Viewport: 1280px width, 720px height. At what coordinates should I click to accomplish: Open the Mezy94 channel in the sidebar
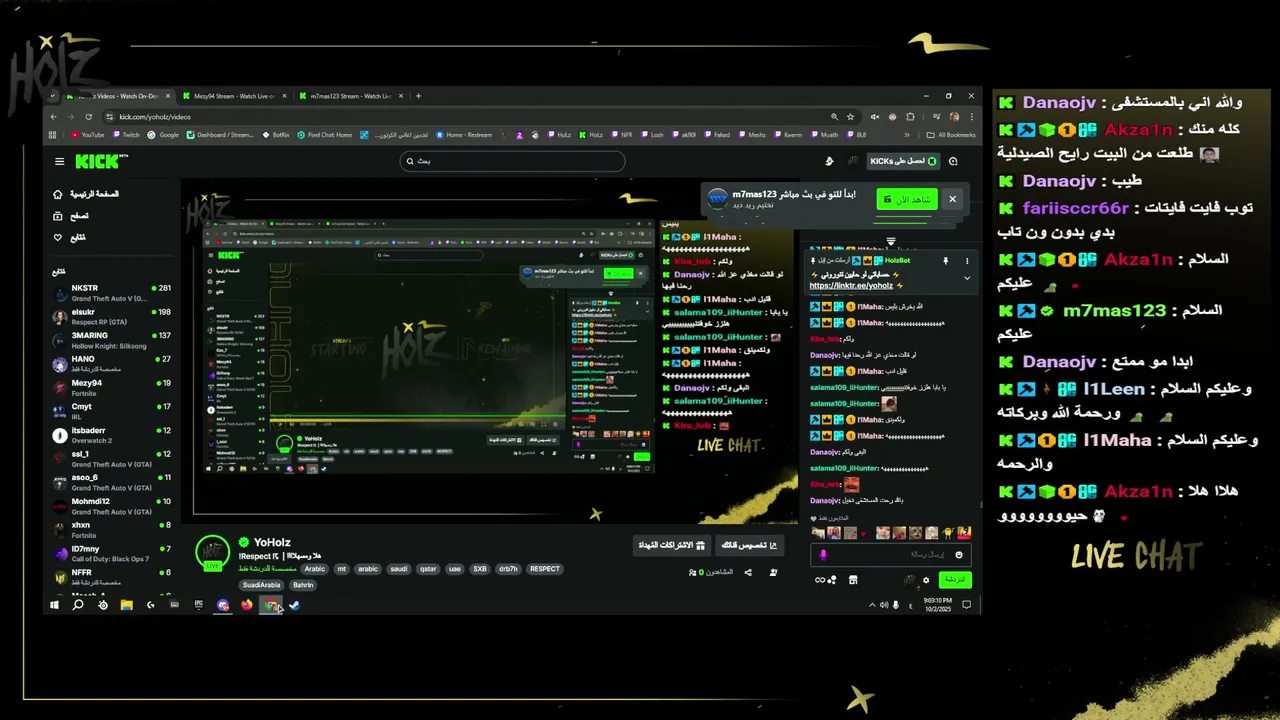pos(112,388)
